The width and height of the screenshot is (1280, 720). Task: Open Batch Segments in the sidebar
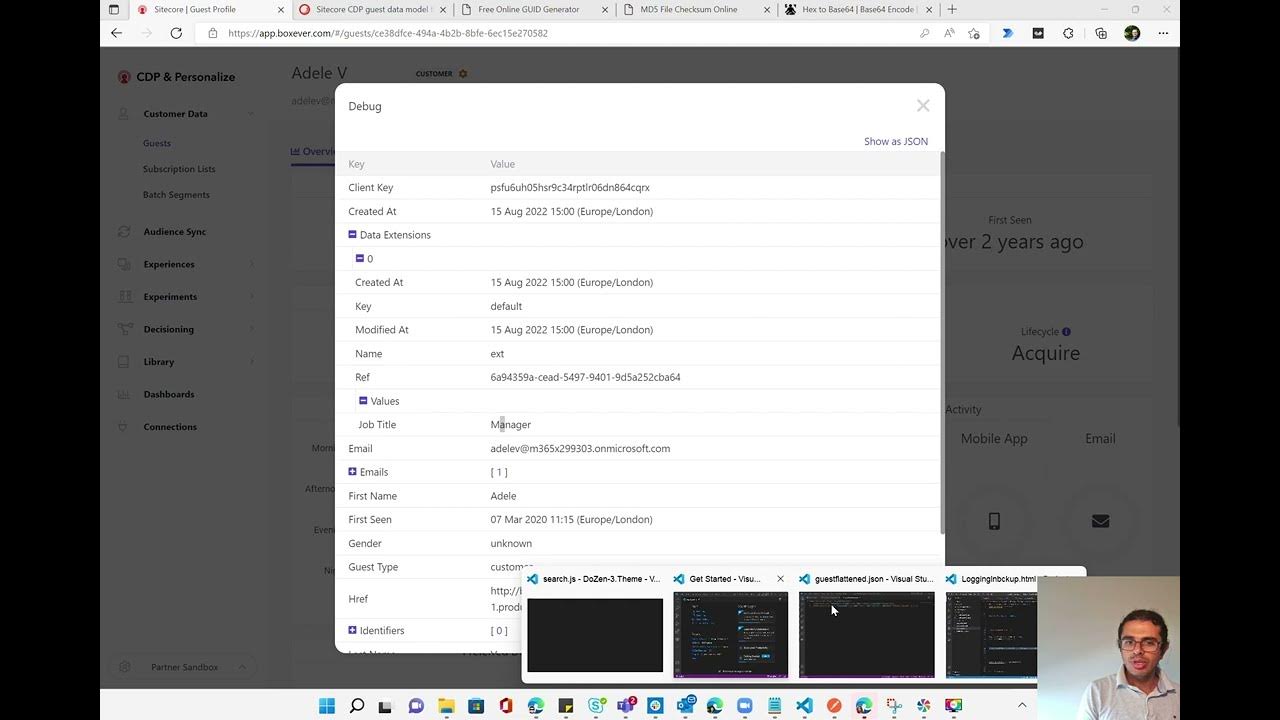click(x=176, y=195)
